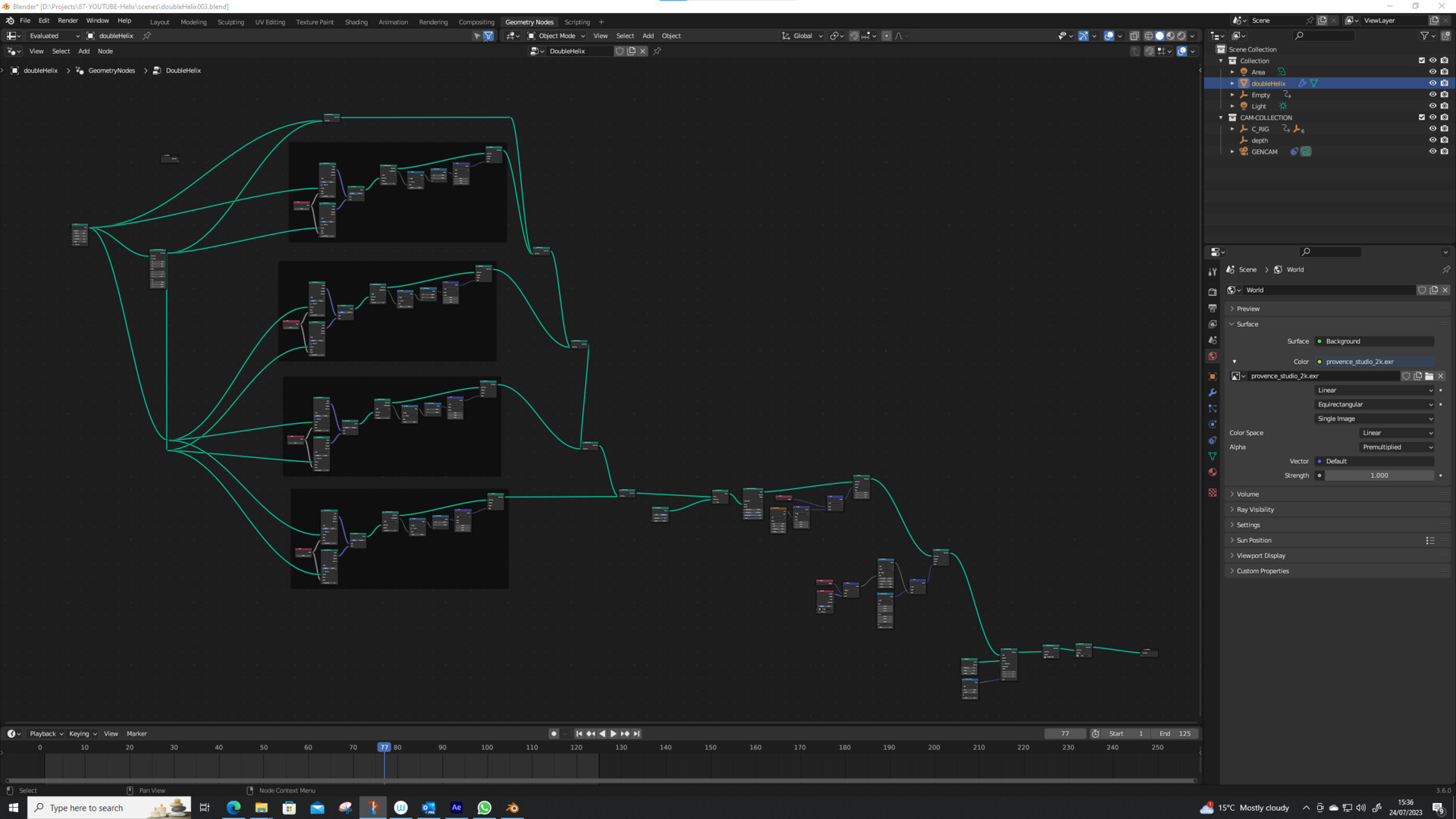Disable render camera toggle for GENCAM
Image resolution: width=1456 pixels, height=819 pixels.
pyautogui.click(x=1445, y=152)
